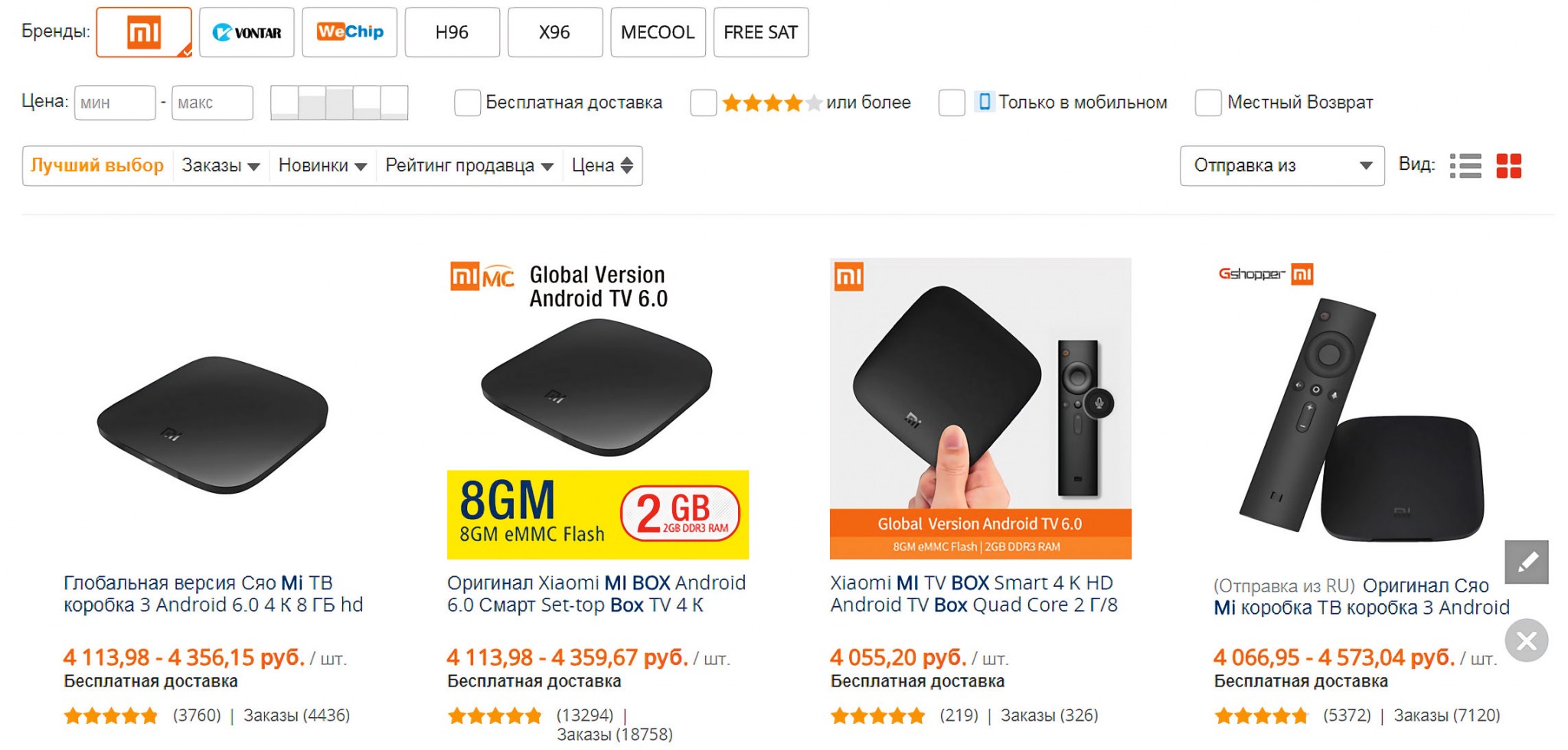Tick the four stars или более checkbox
The height and width of the screenshot is (750, 1568).
click(x=703, y=103)
